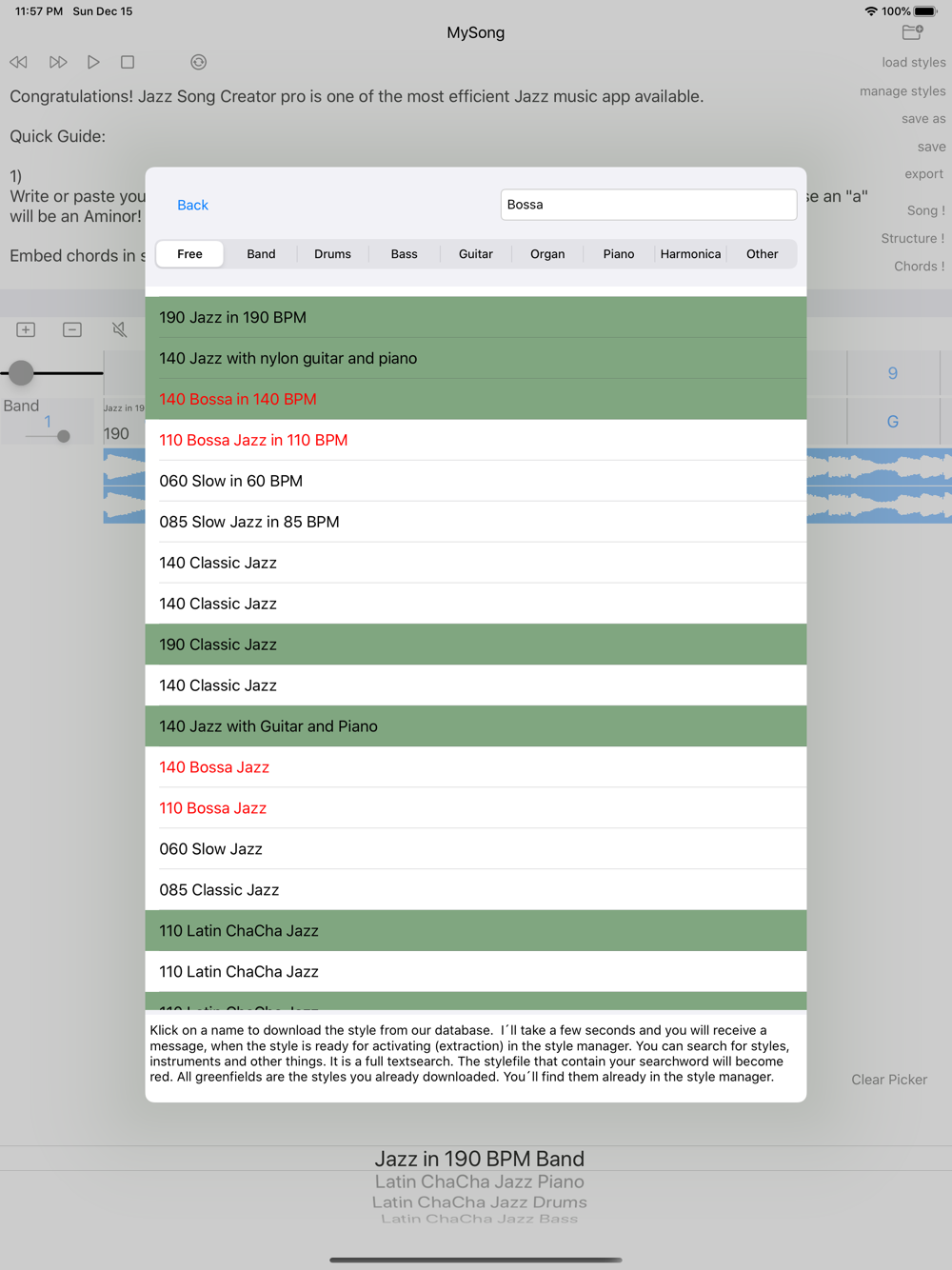The height and width of the screenshot is (1270, 952).
Task: Click 'save as' in right menu
Action: (x=923, y=119)
